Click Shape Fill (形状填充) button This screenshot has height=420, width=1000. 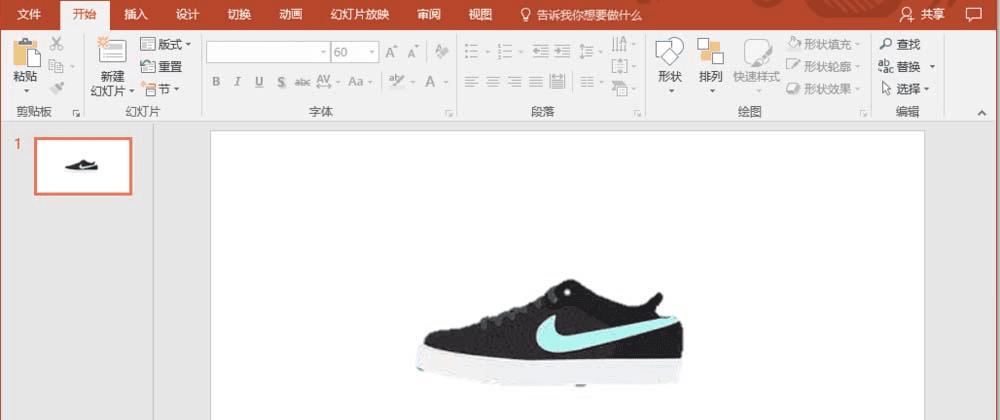(x=823, y=44)
